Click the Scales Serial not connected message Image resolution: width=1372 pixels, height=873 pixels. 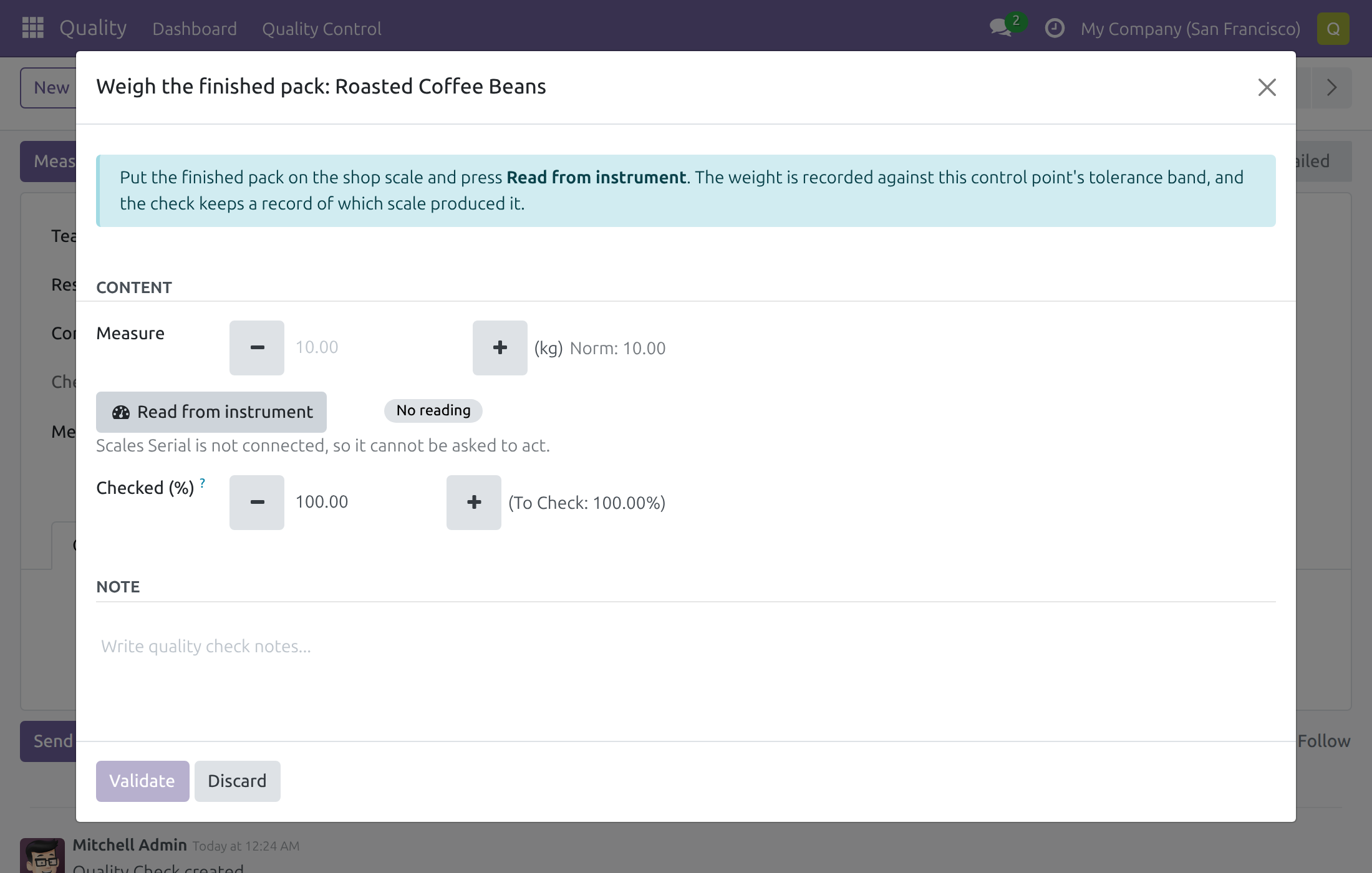(x=323, y=445)
